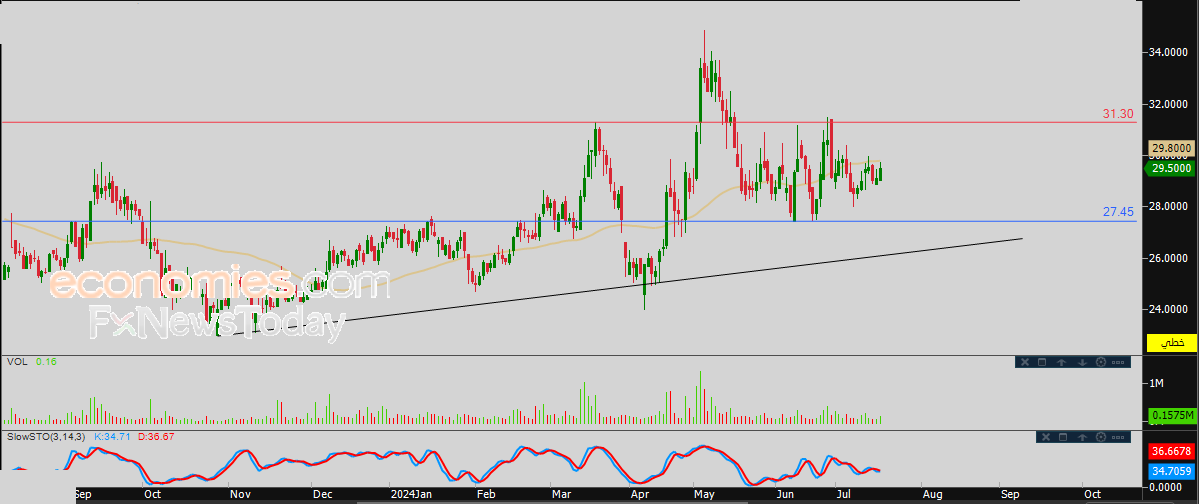This screenshot has height=504, width=1199.
Task: Click the 28.0000 price axis label
Action: pos(1170,206)
